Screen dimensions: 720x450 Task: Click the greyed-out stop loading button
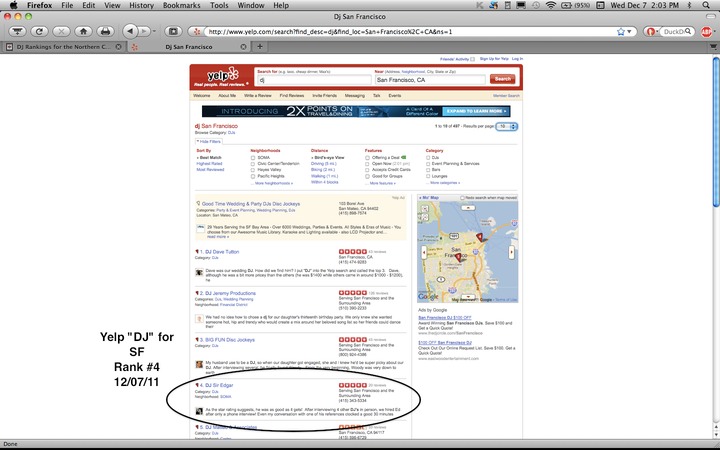61,31
